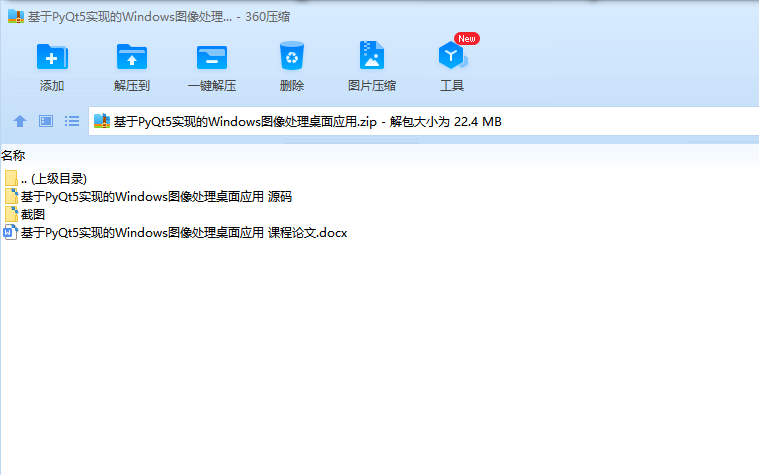Switch to the list view mode button

(72, 121)
